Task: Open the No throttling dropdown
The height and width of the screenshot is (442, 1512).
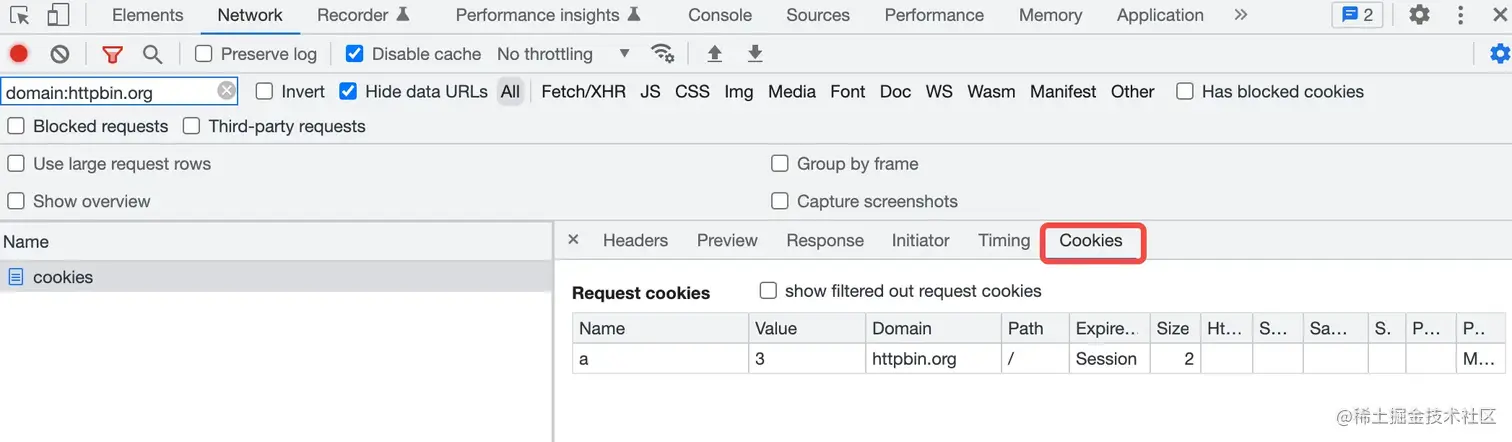Action: click(563, 54)
